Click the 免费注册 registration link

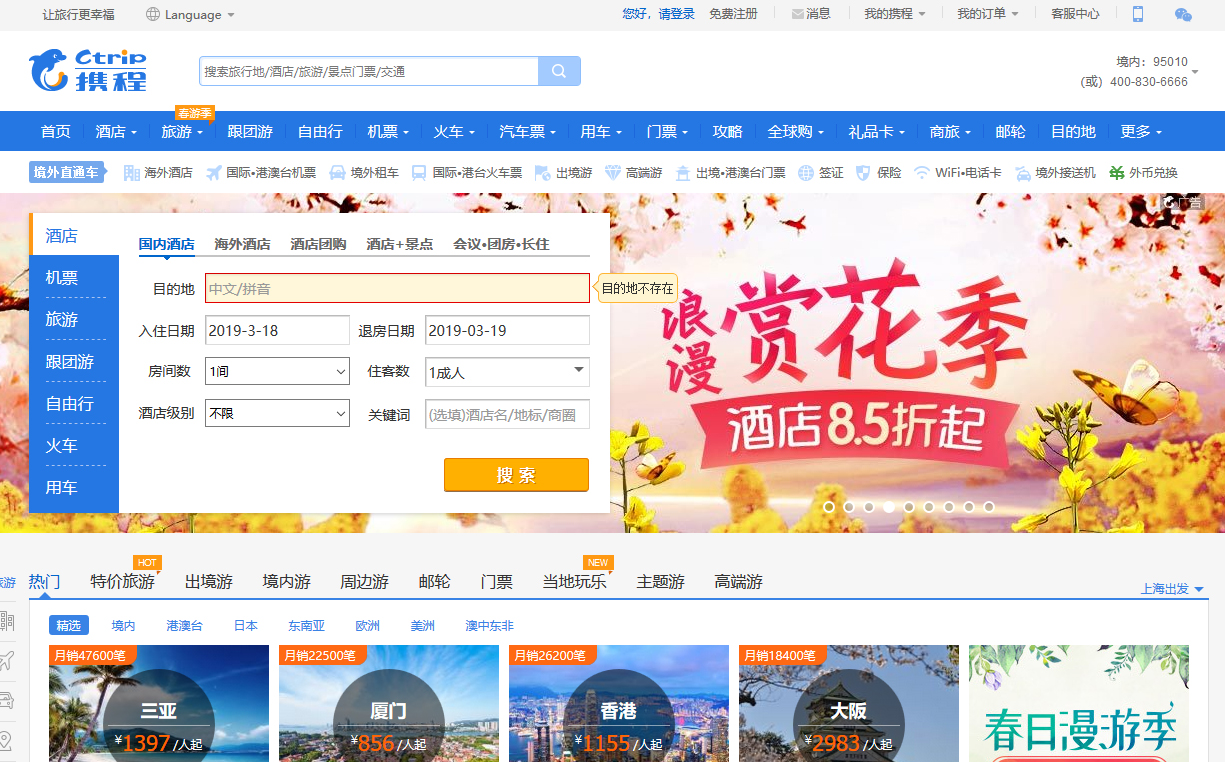pos(733,14)
